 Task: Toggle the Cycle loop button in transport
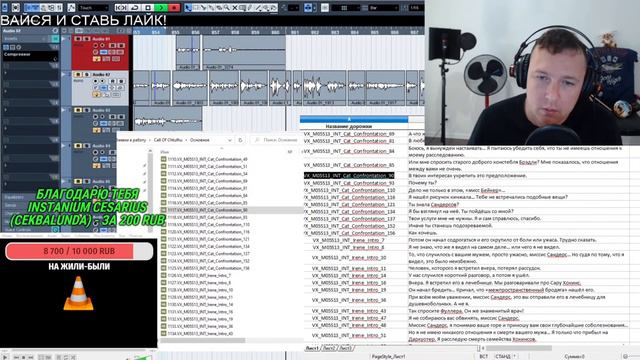point(134,8)
